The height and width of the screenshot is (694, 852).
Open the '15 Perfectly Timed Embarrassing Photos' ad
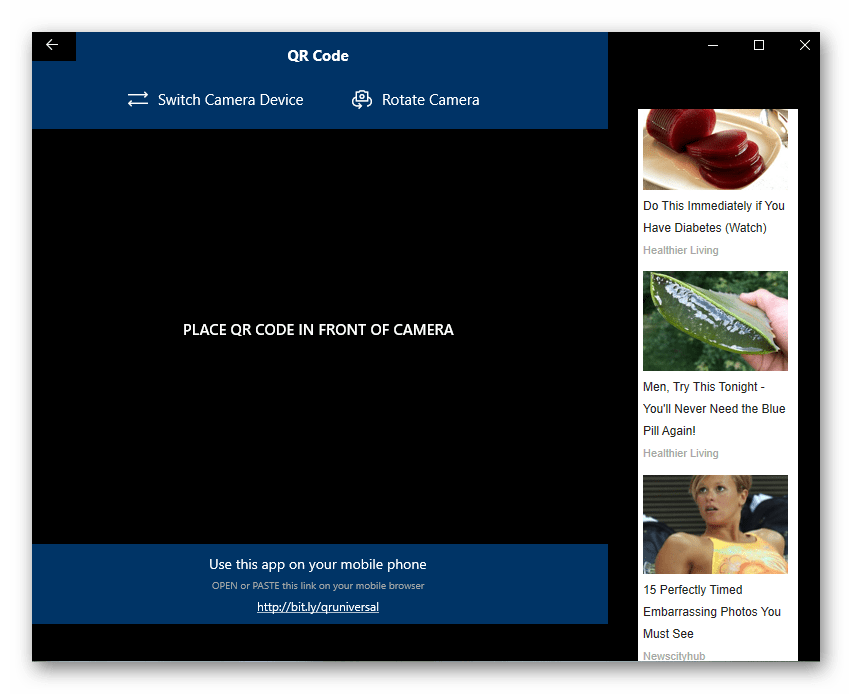tap(712, 612)
